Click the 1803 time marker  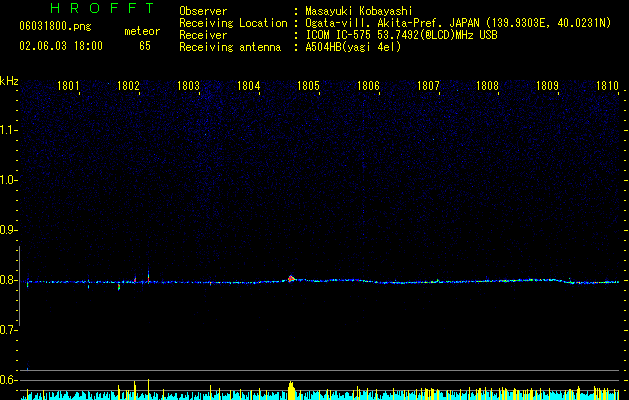tap(188, 86)
